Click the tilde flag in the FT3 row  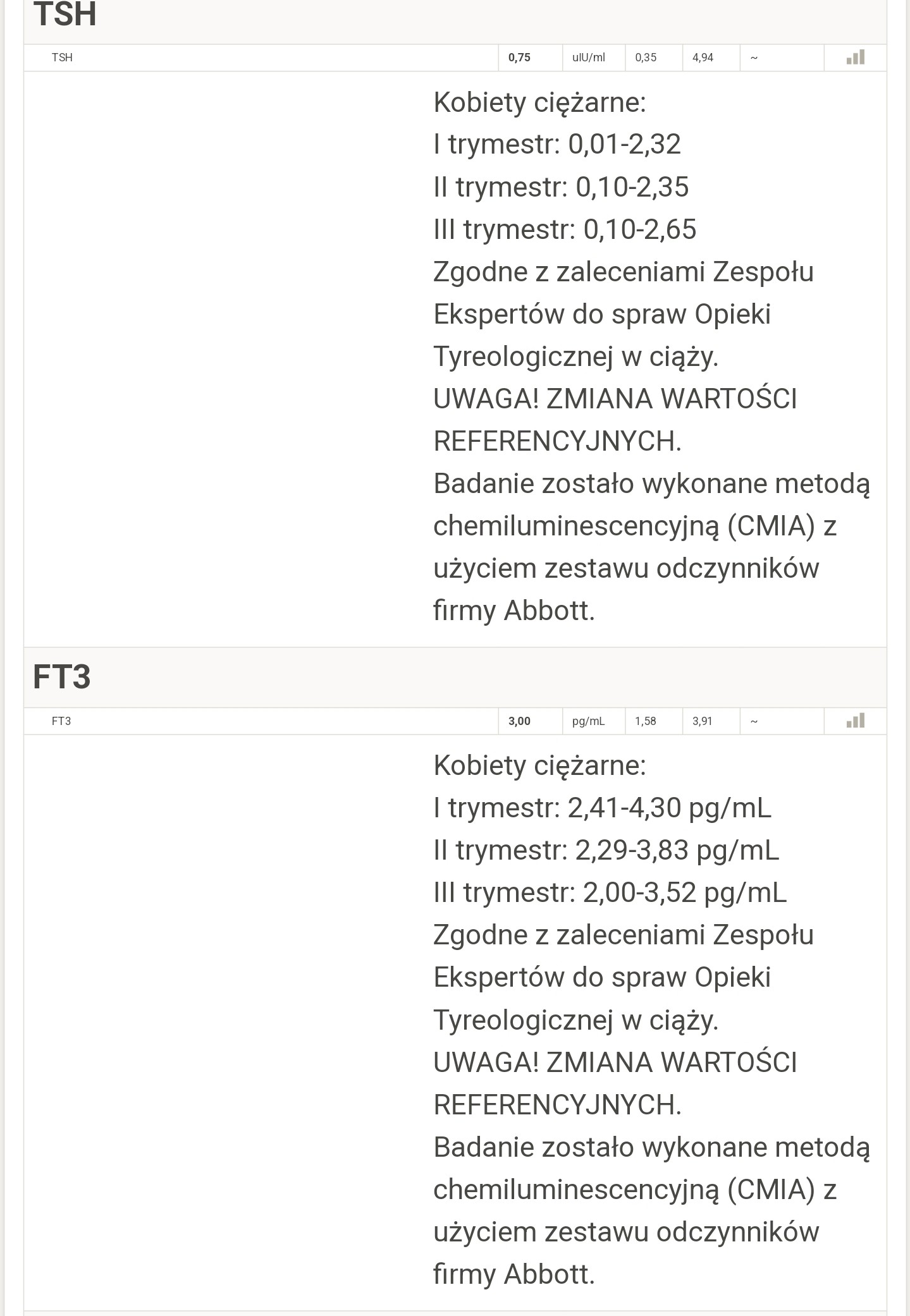coord(754,721)
